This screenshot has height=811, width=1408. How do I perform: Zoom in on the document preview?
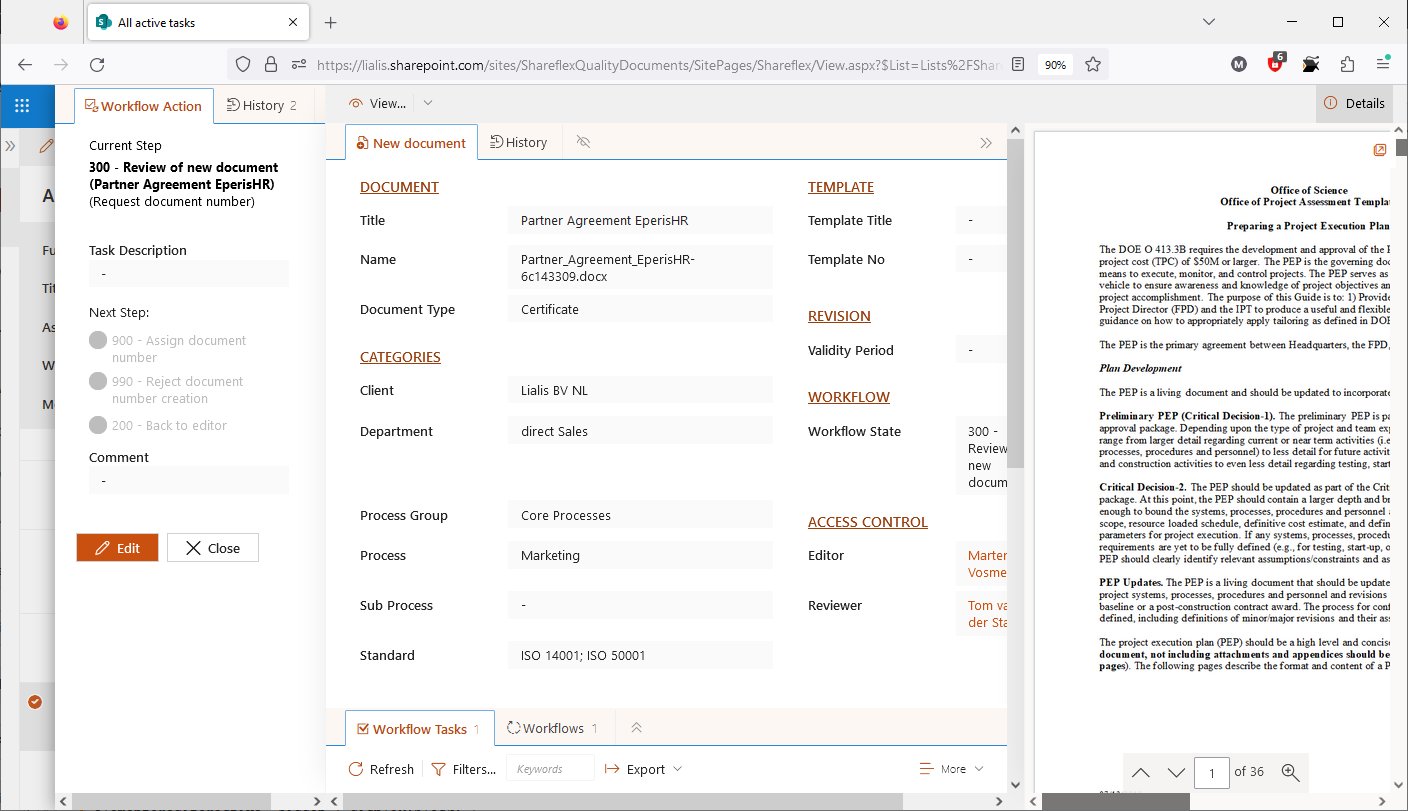point(1290,771)
